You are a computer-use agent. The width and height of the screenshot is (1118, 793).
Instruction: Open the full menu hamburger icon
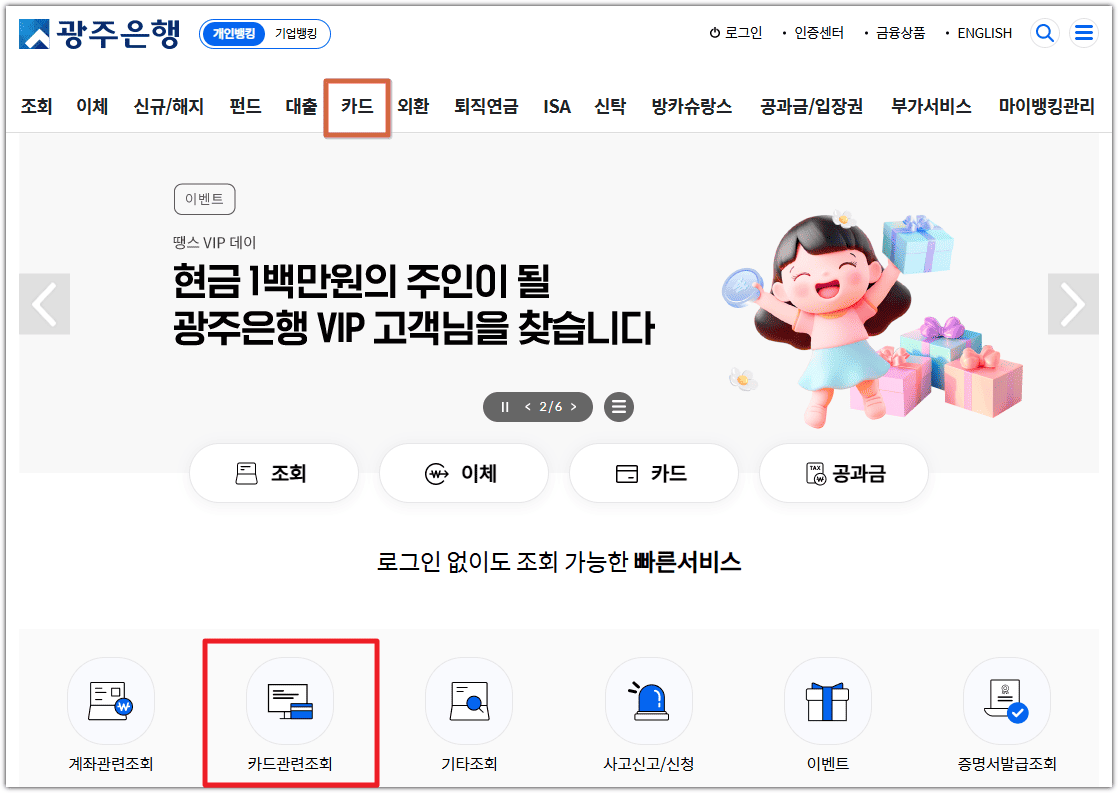pos(1084,33)
